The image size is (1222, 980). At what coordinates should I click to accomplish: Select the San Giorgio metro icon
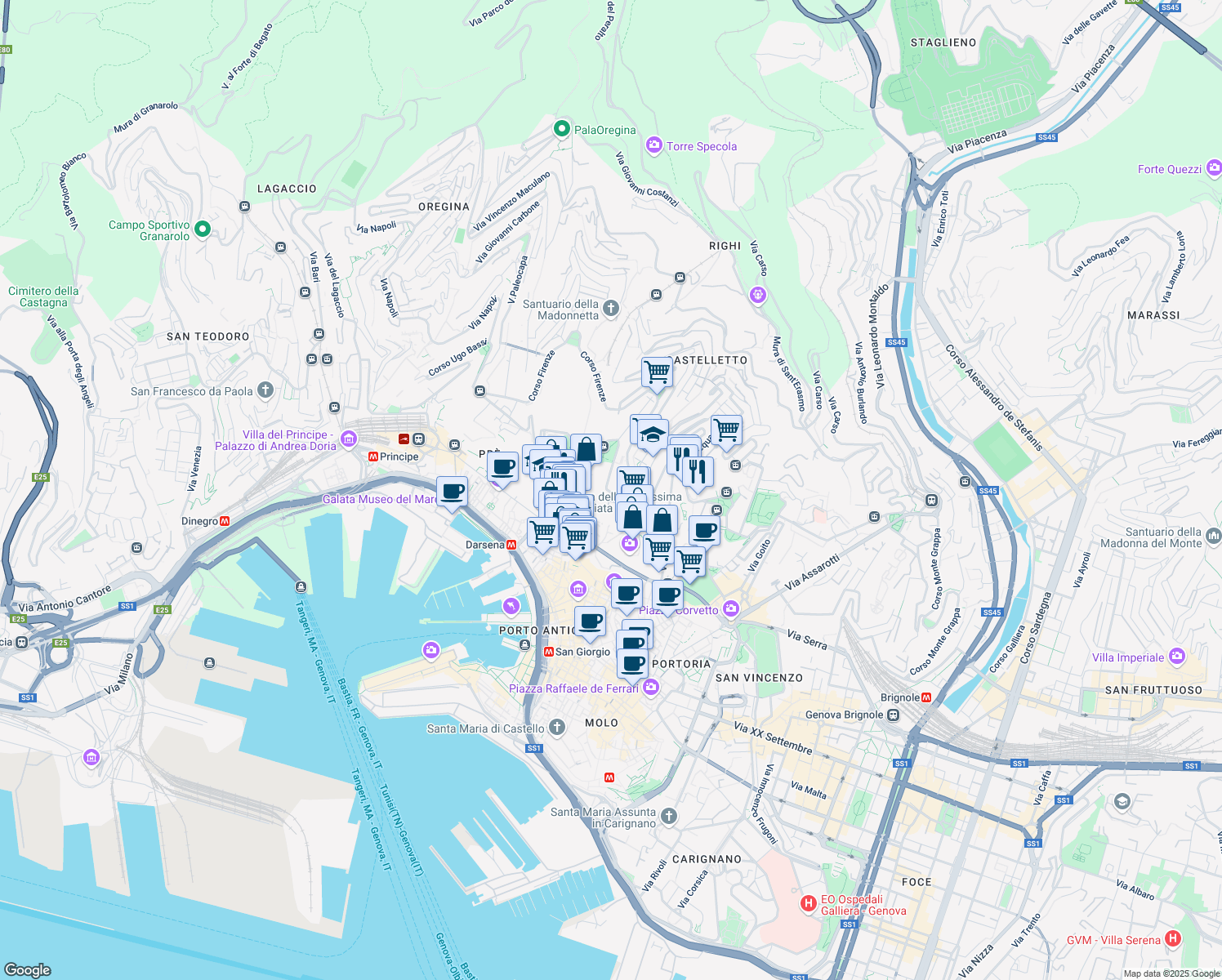[549, 652]
